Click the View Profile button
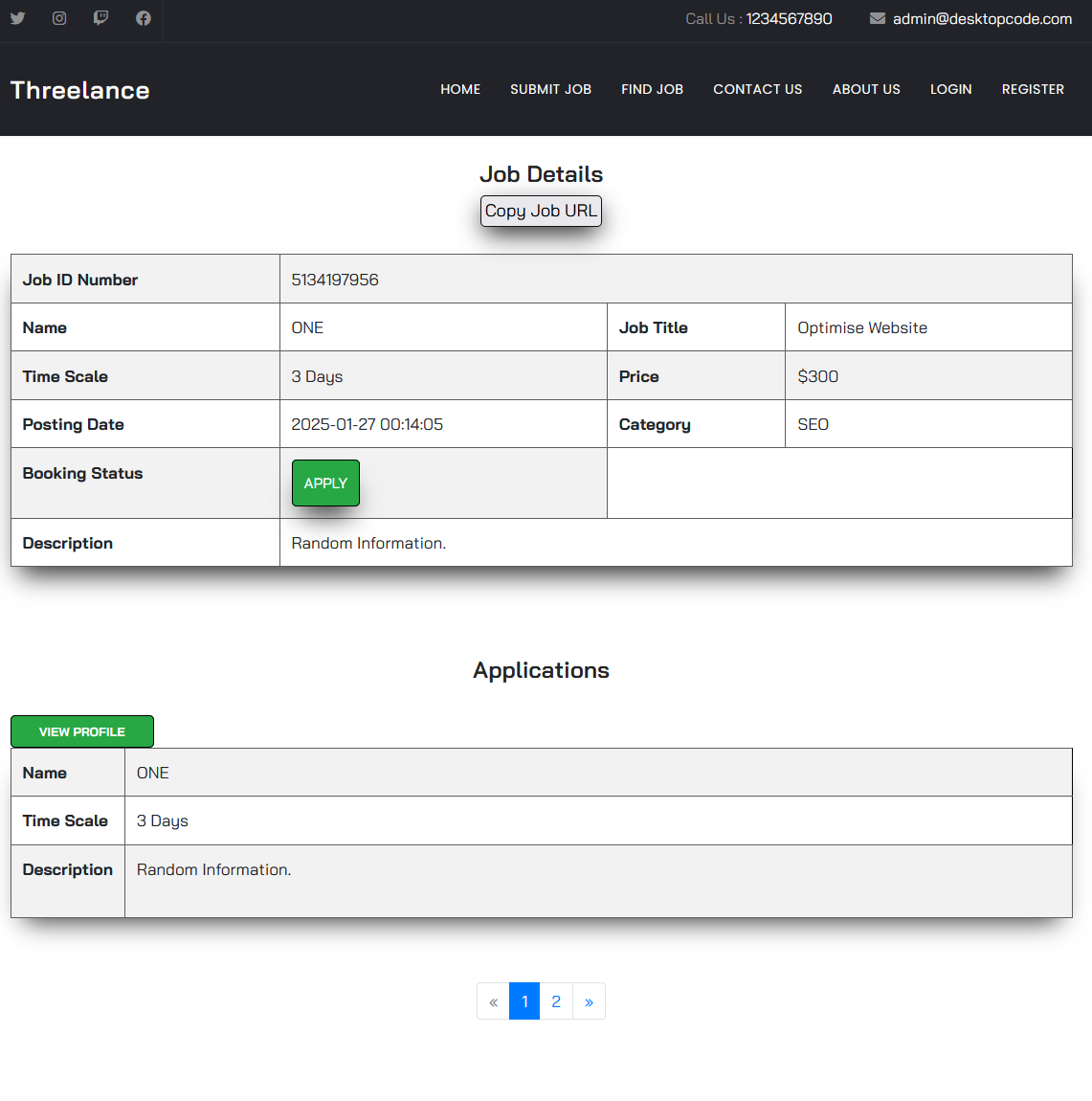Screen dimensions: 1092x1101 click(x=82, y=731)
